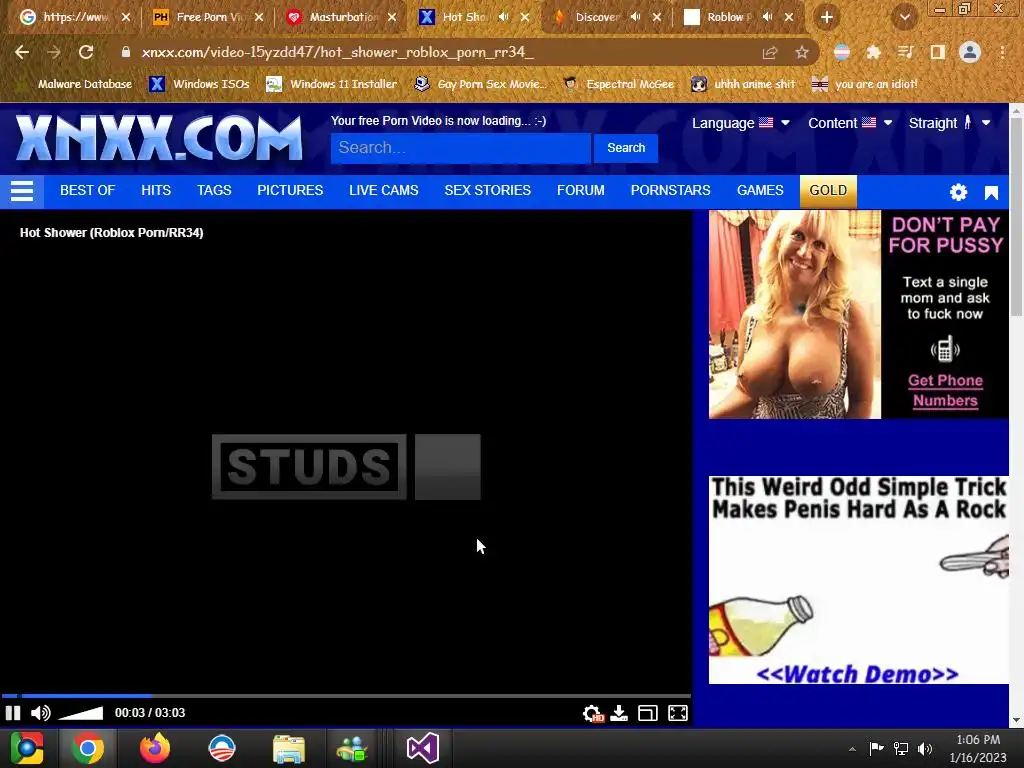Mute audio on the Roblox tab
The height and width of the screenshot is (768, 1024).
[x=768, y=17]
